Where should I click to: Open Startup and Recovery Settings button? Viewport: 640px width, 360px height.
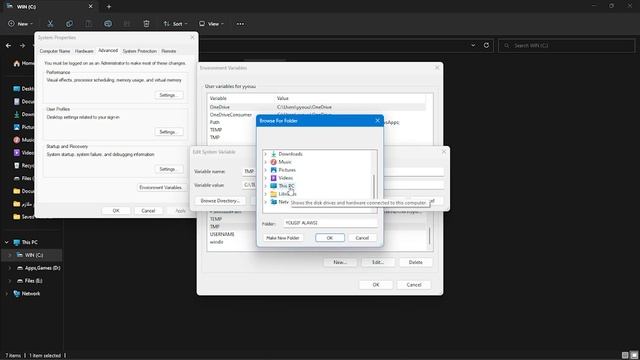coord(169,169)
